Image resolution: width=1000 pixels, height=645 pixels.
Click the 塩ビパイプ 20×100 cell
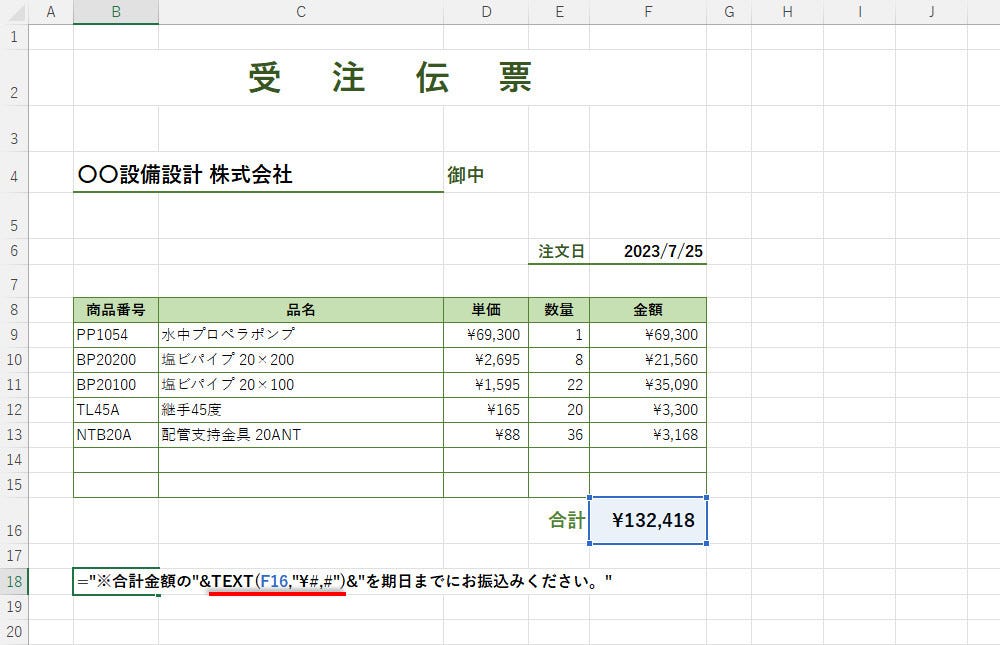point(301,385)
